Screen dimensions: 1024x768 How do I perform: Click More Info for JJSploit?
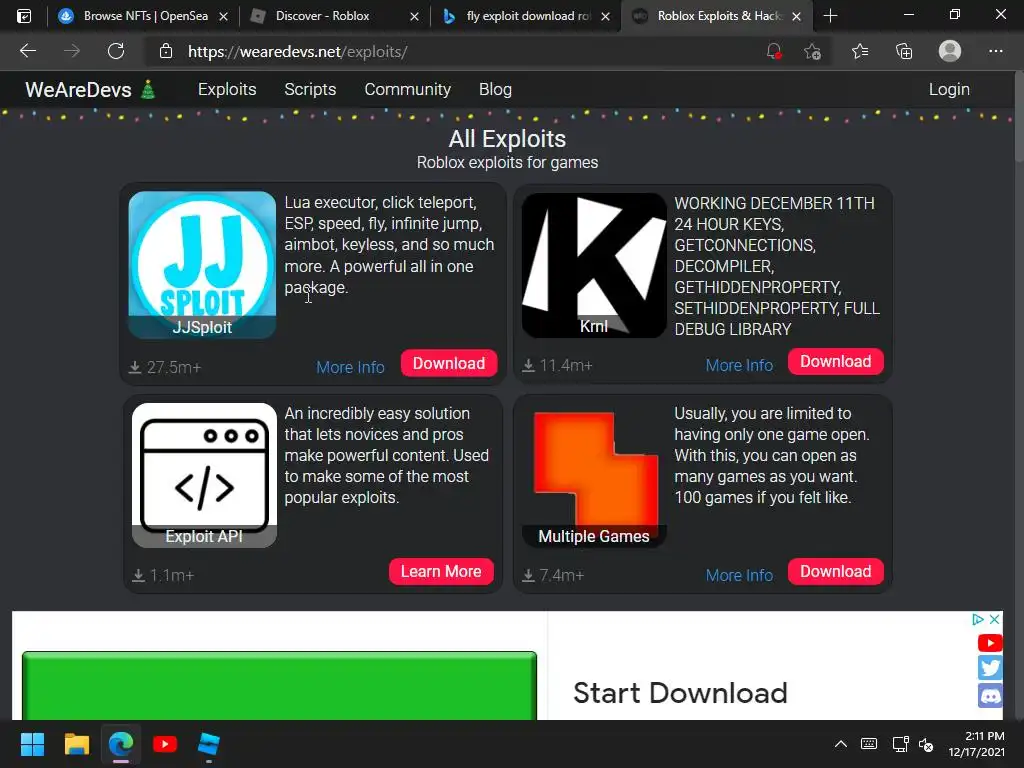[350, 367]
